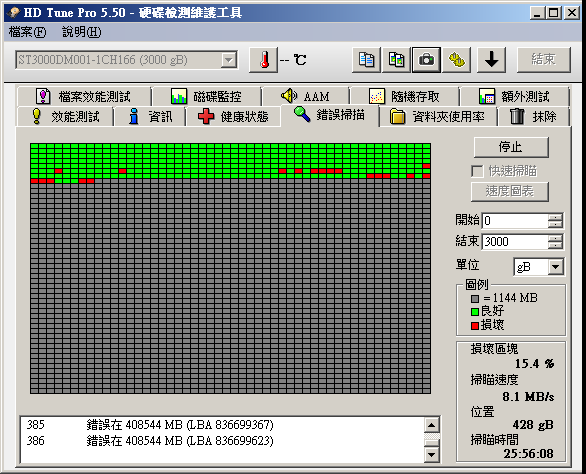
Task: Click the 錯誤掃描 magnifier icon
Action: (x=302, y=114)
